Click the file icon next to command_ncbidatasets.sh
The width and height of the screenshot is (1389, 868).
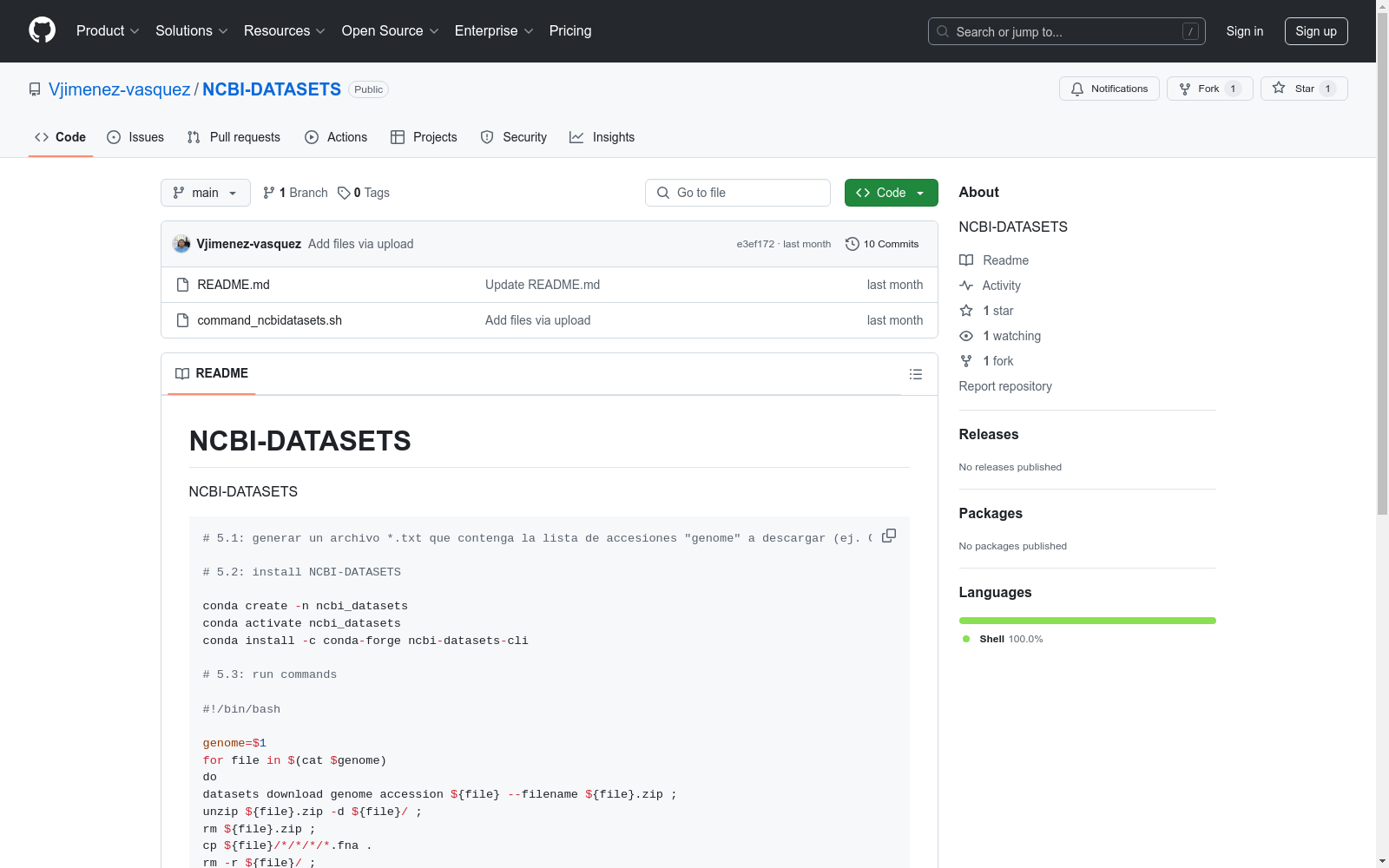click(182, 320)
